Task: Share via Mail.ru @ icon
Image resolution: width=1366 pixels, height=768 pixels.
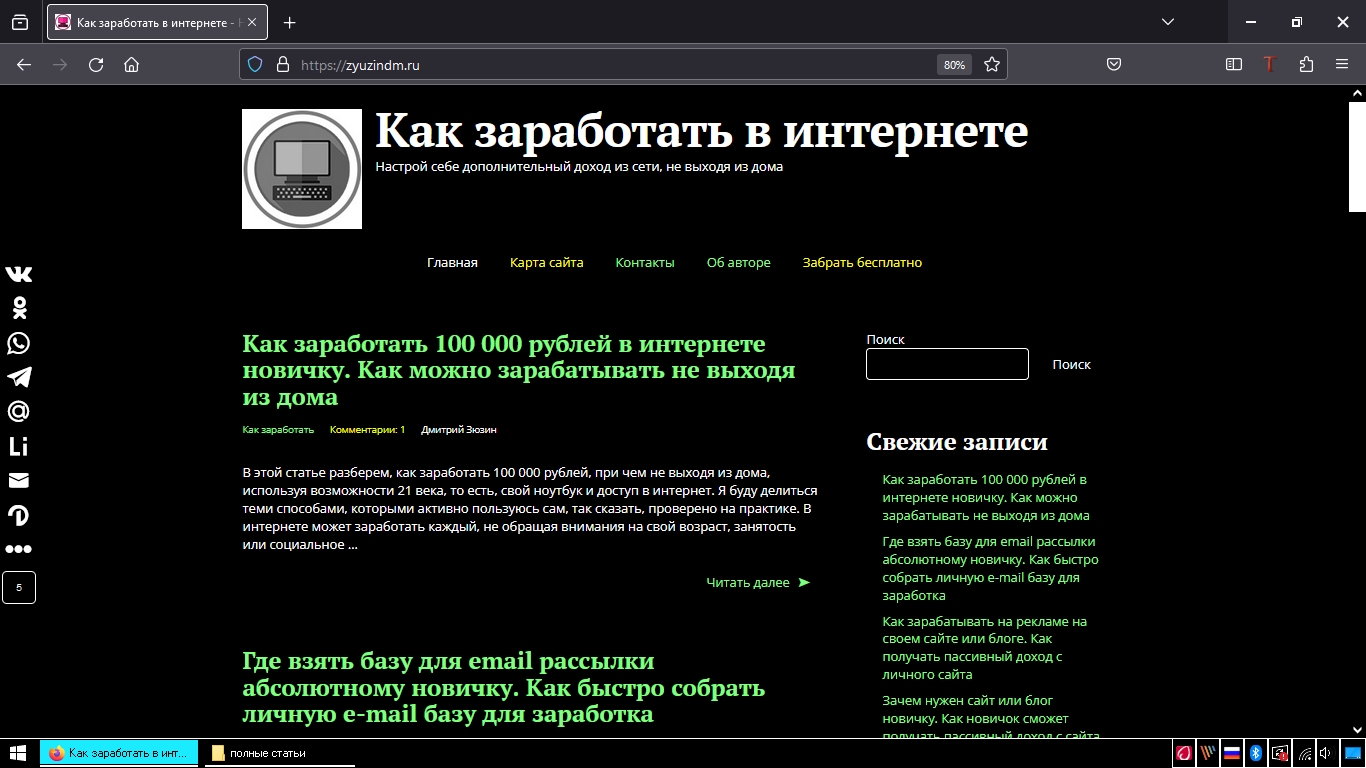Action: [x=19, y=411]
